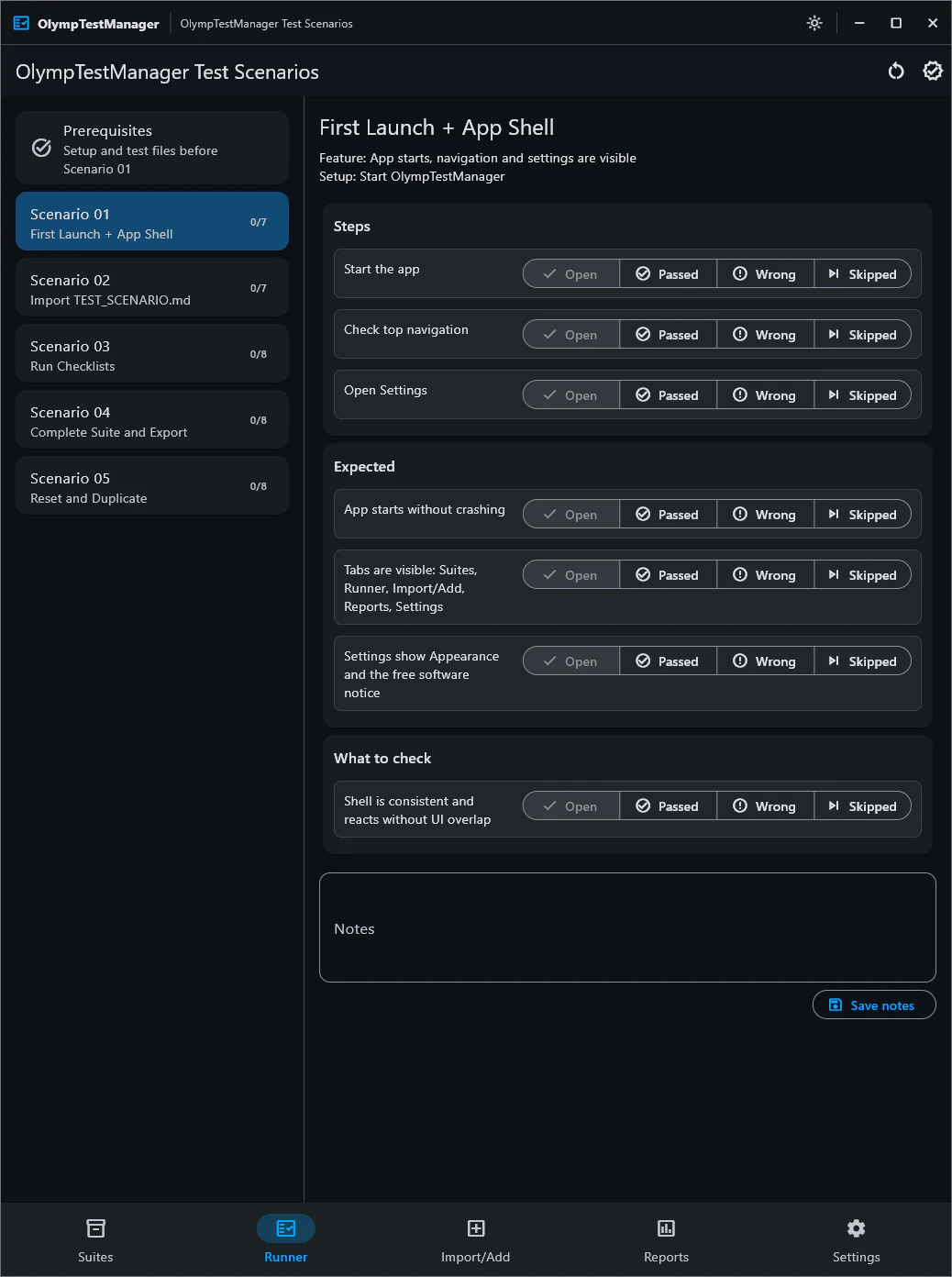The width and height of the screenshot is (952, 1277).
Task: Set 'Check top navigation' to Open
Action: pos(571,334)
